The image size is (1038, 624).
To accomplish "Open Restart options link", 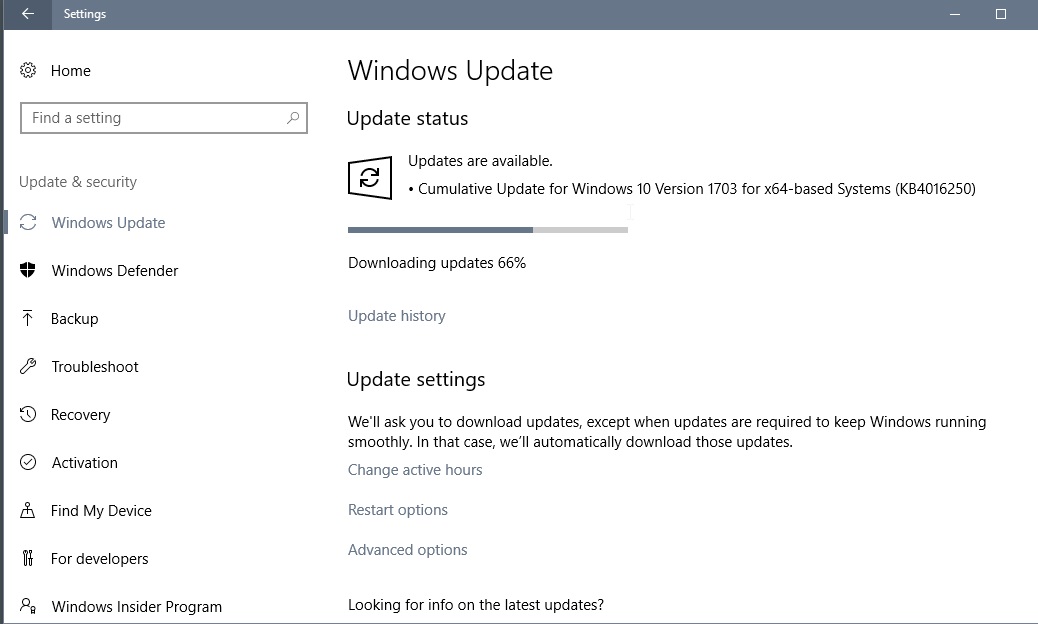I will pos(398,510).
